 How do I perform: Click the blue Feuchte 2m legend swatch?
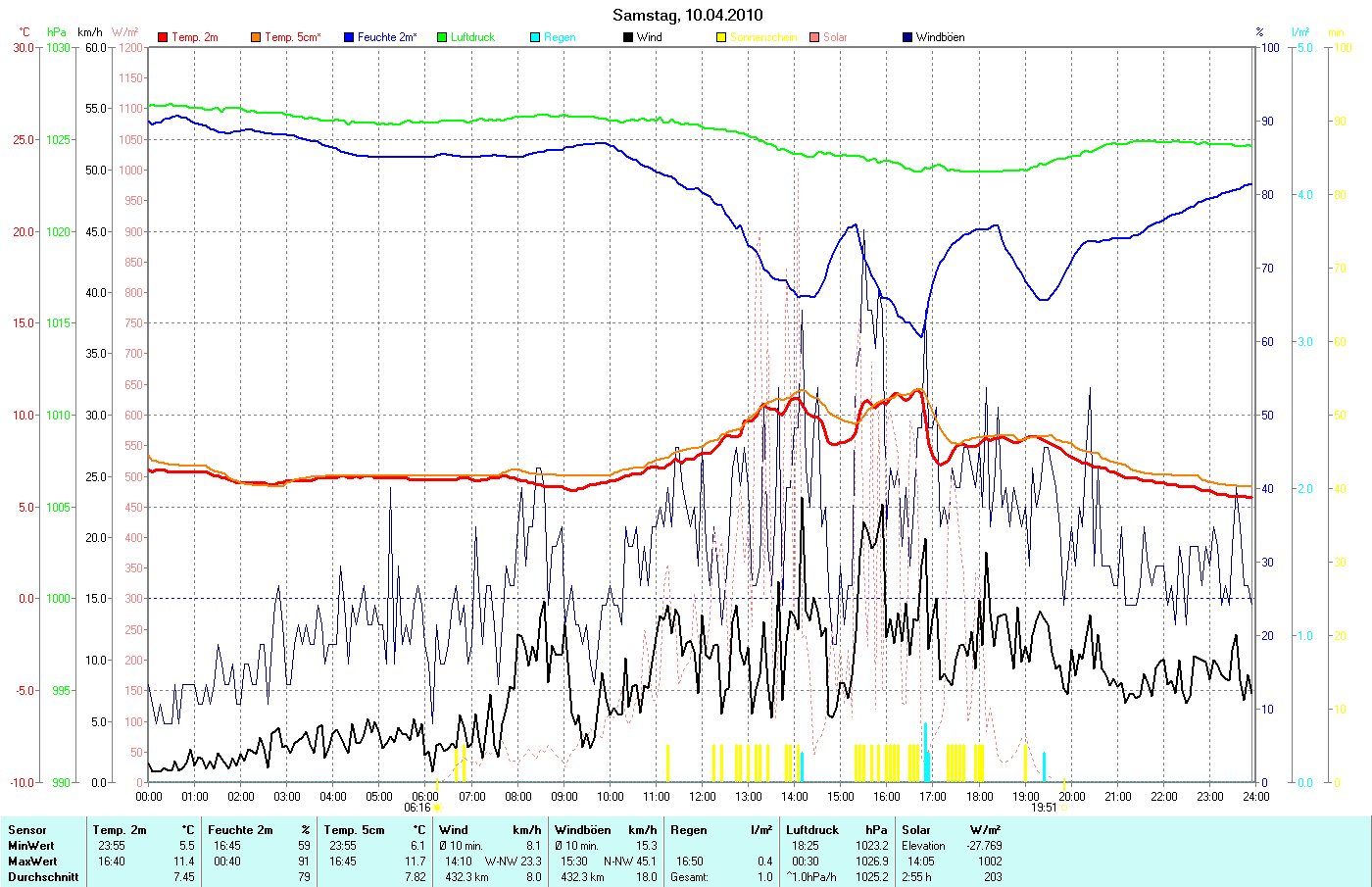coord(349,37)
